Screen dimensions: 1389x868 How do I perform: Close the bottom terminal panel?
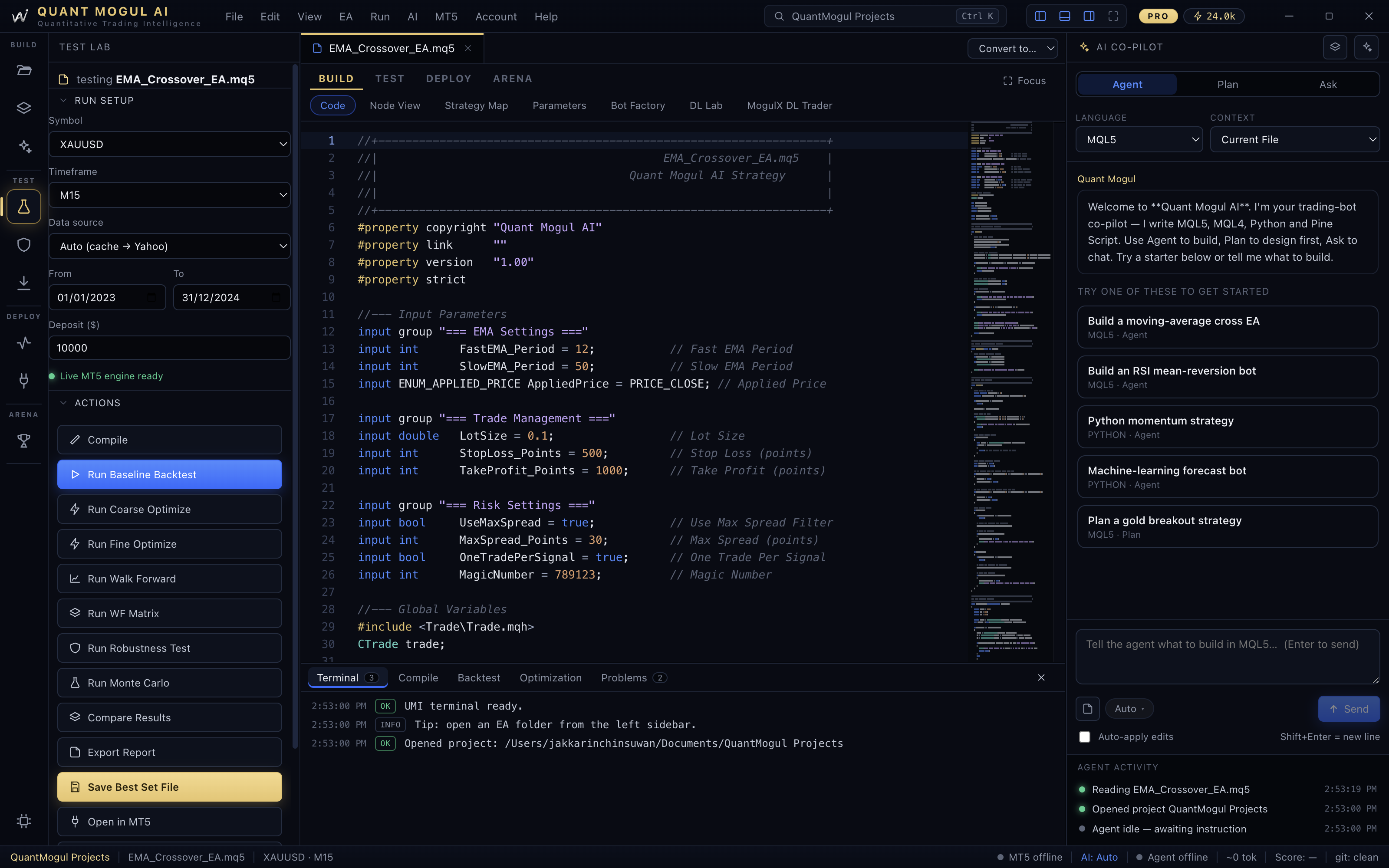point(1041,677)
